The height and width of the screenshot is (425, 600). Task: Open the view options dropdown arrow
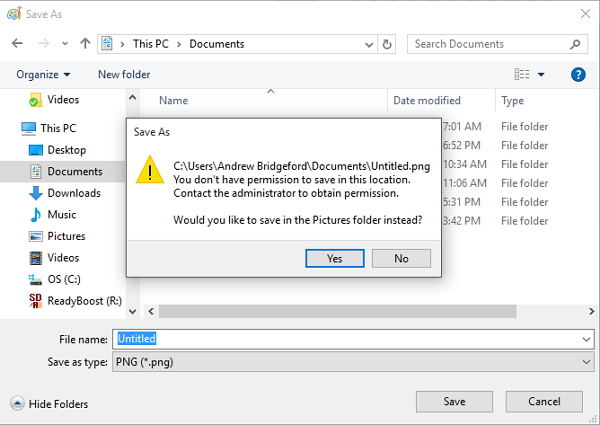pos(541,74)
